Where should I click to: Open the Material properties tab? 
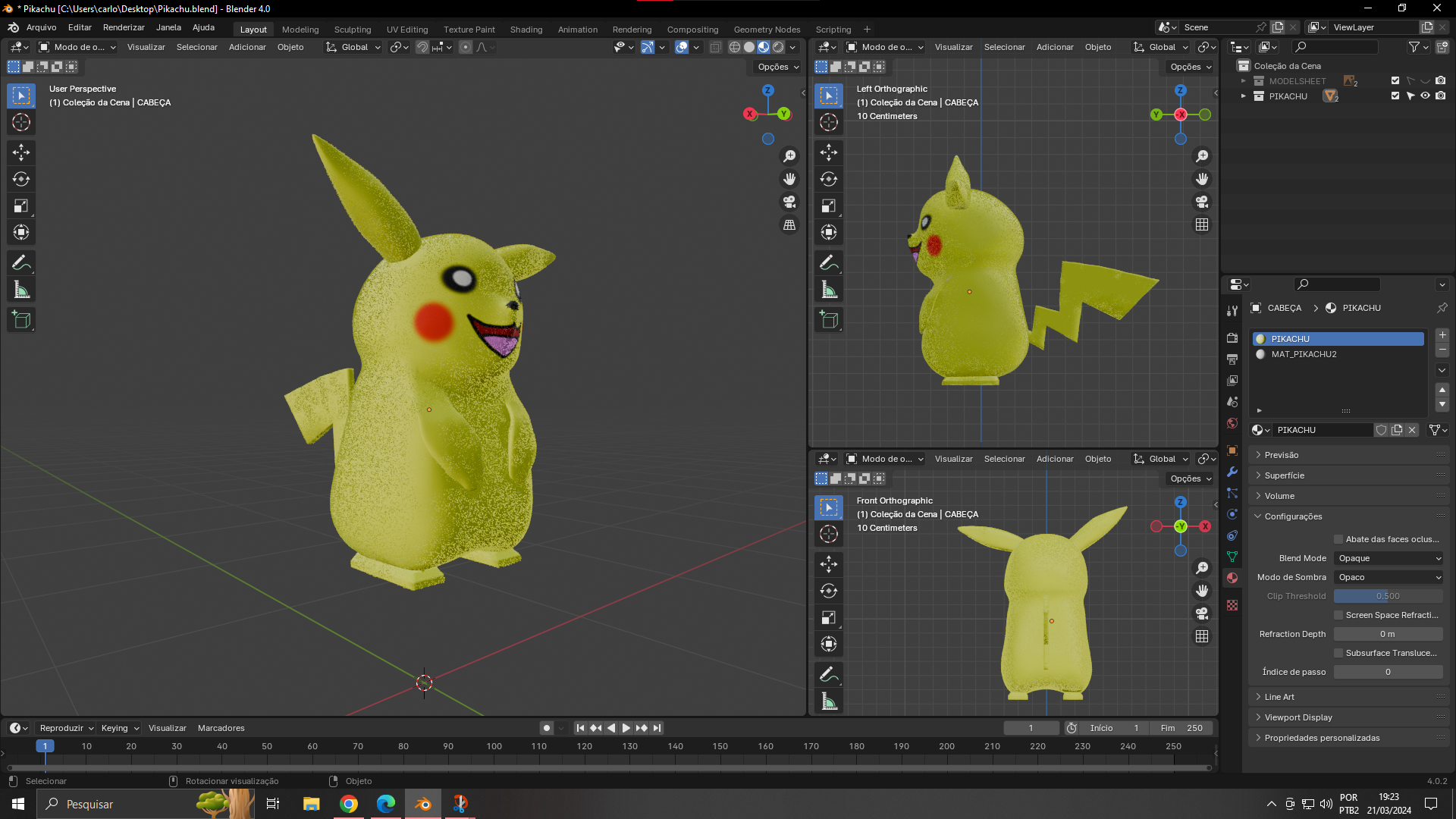1232,578
